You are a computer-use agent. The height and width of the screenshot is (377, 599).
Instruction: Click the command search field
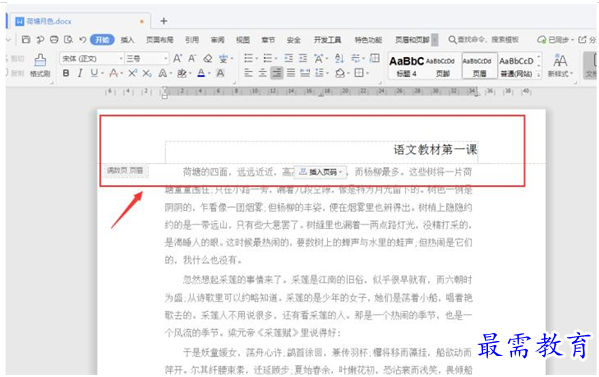tap(484, 40)
